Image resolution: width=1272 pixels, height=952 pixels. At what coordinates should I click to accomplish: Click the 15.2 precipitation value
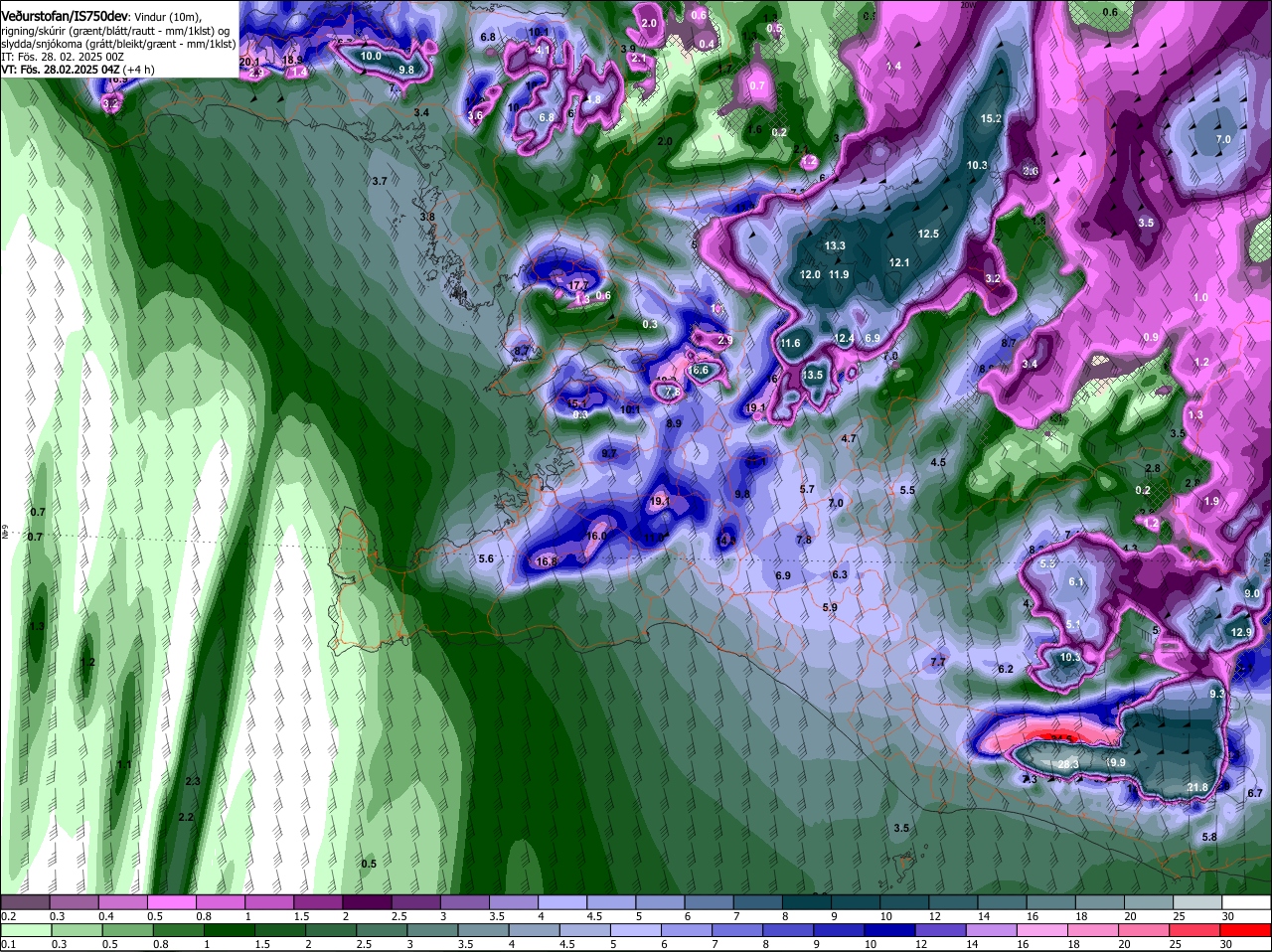tap(992, 118)
